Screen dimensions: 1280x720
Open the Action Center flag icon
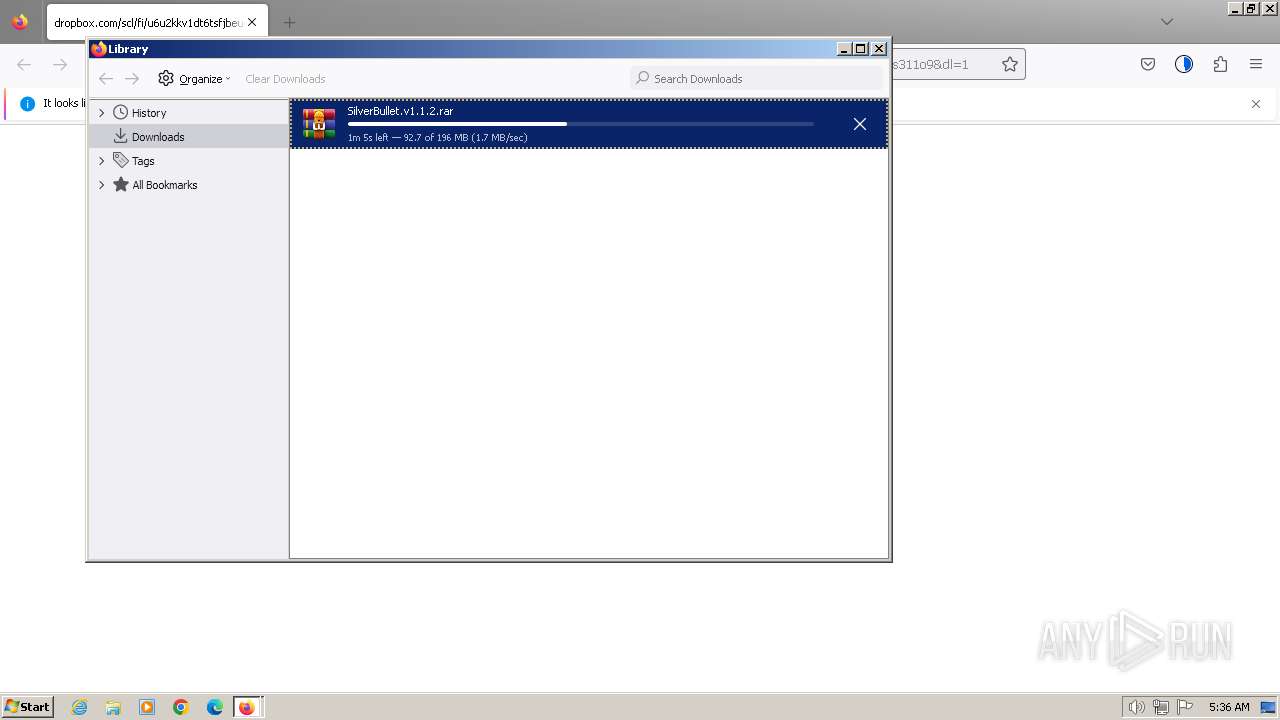pyautogui.click(x=1185, y=707)
